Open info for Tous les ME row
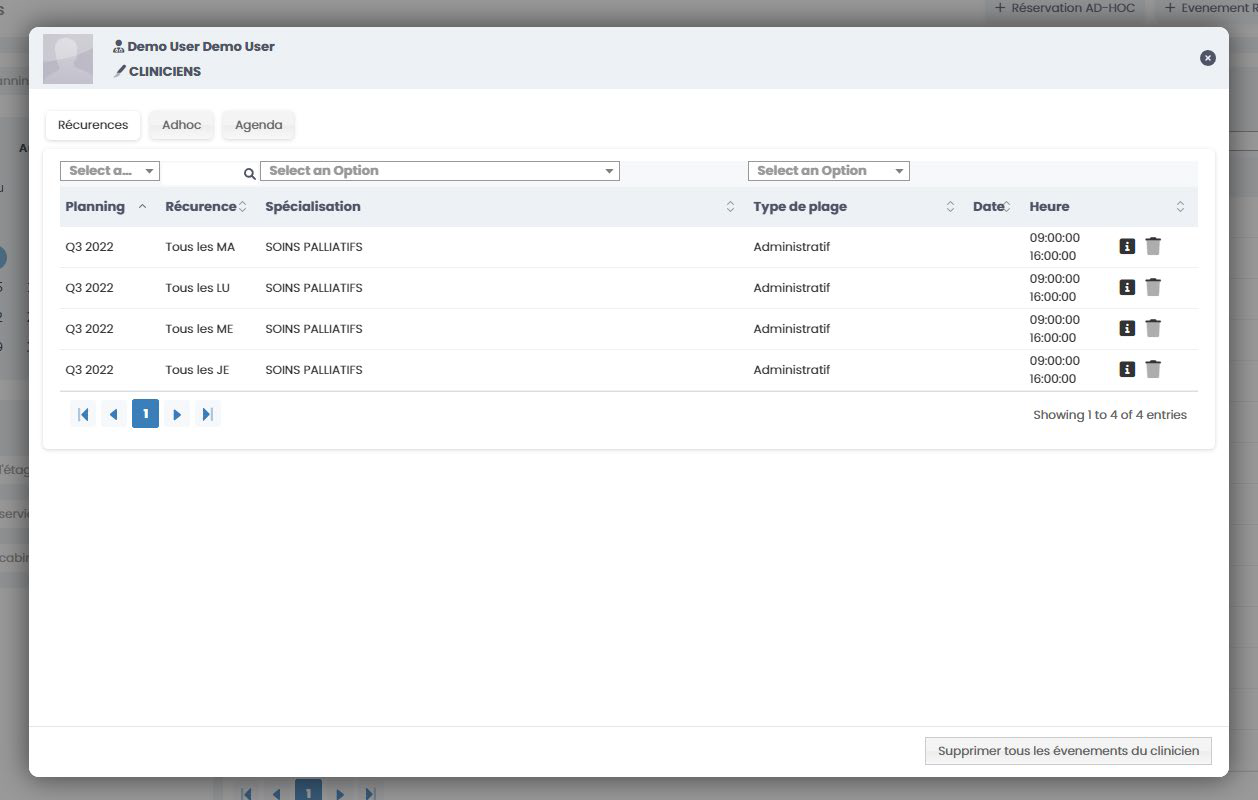The height and width of the screenshot is (800, 1258). point(1127,328)
